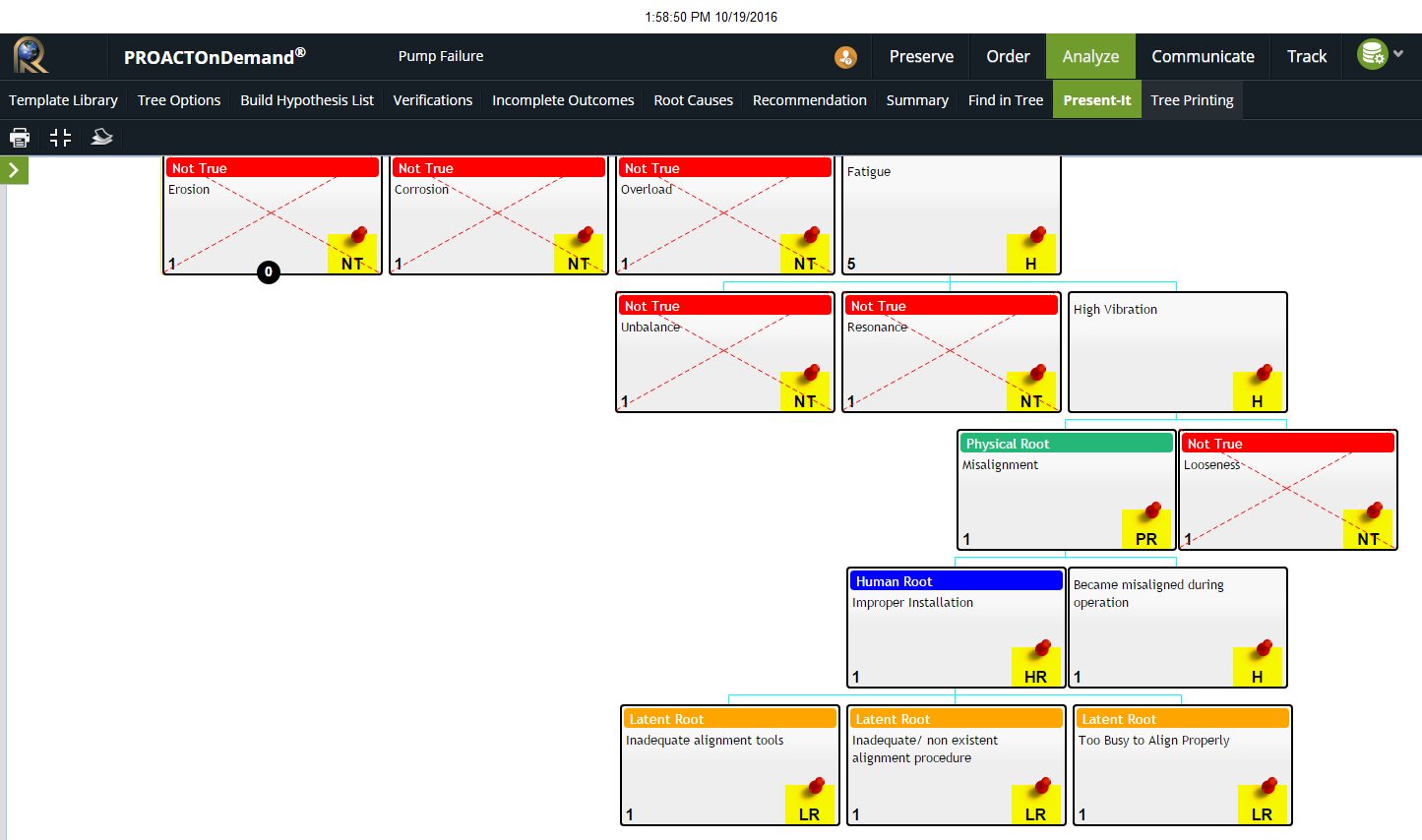Select the Fatigue node title
This screenshot has height=840, width=1422.
pos(869,172)
